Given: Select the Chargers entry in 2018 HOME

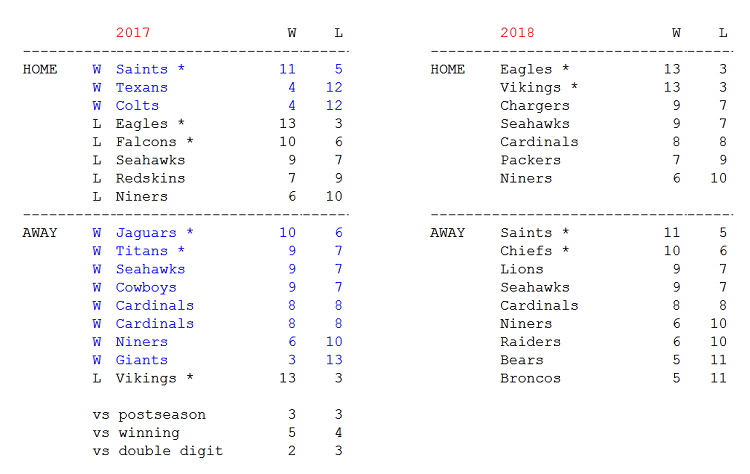Looking at the screenshot, I should (535, 106).
